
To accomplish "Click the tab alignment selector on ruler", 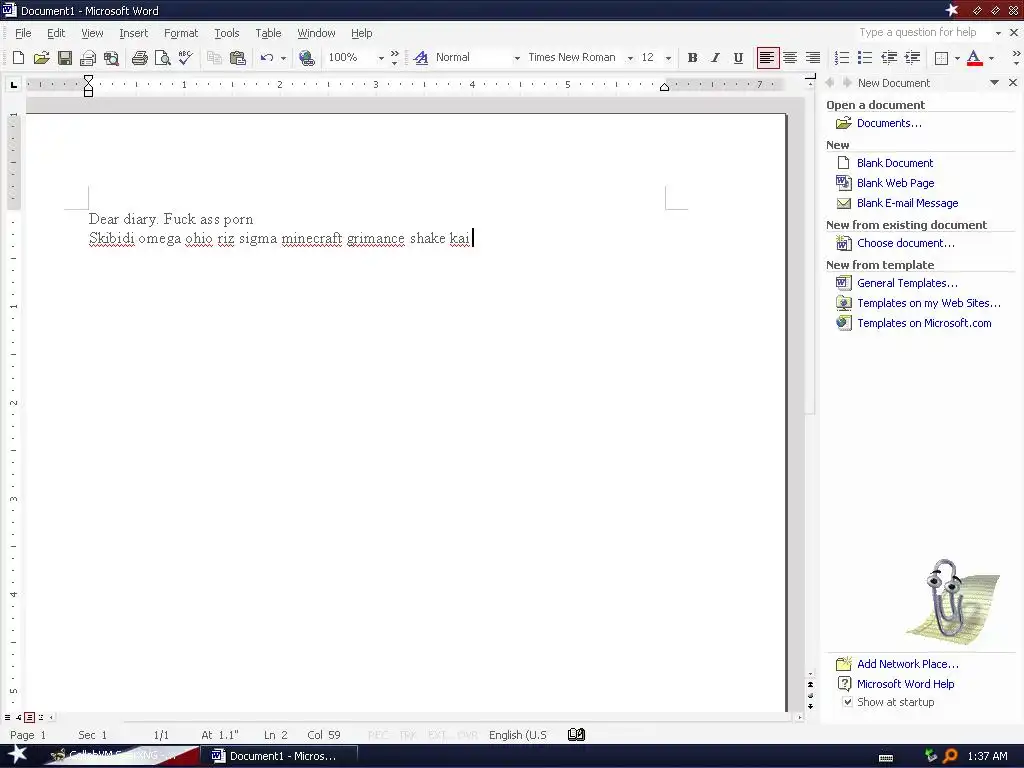I will click(x=14, y=84).
